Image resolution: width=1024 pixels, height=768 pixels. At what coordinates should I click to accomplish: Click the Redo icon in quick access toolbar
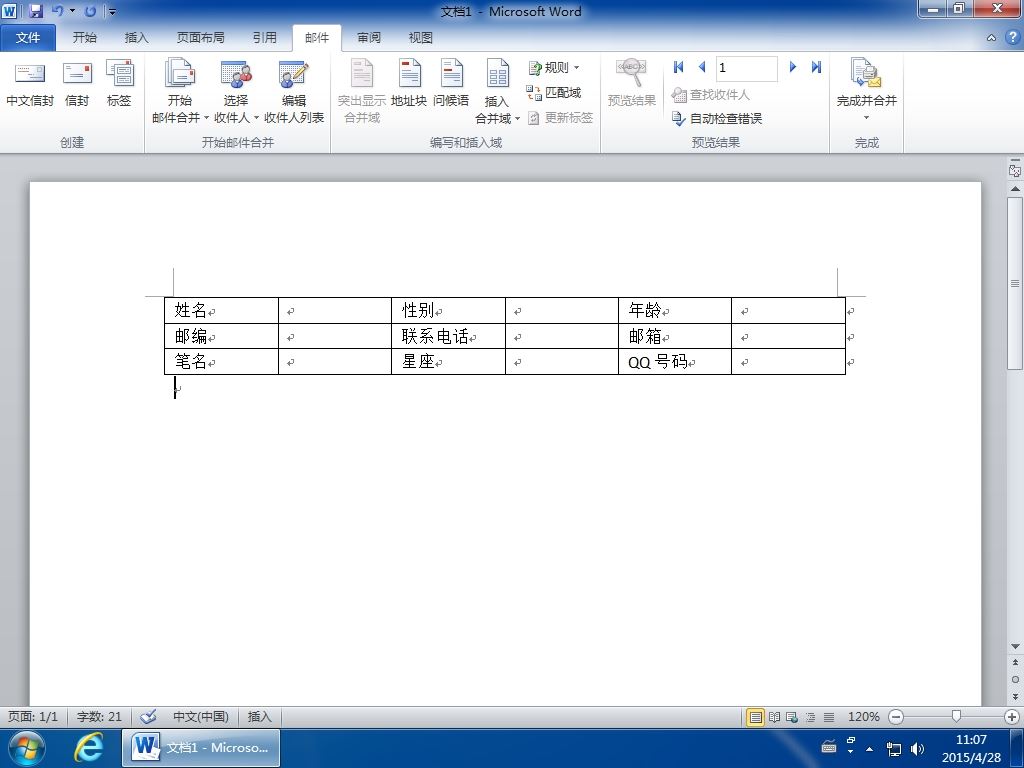click(x=90, y=11)
